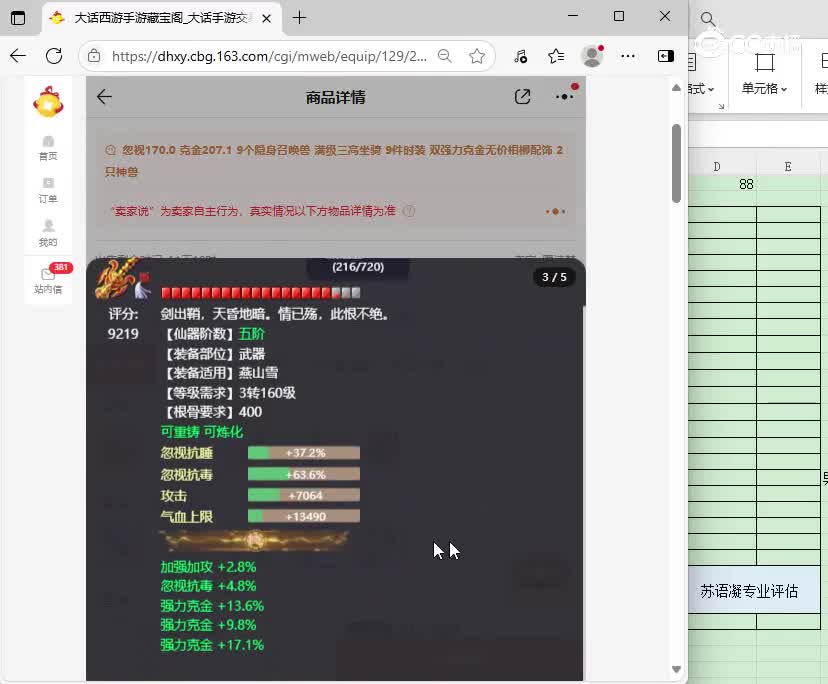Click the 3 / 5 image counter

pyautogui.click(x=554, y=277)
